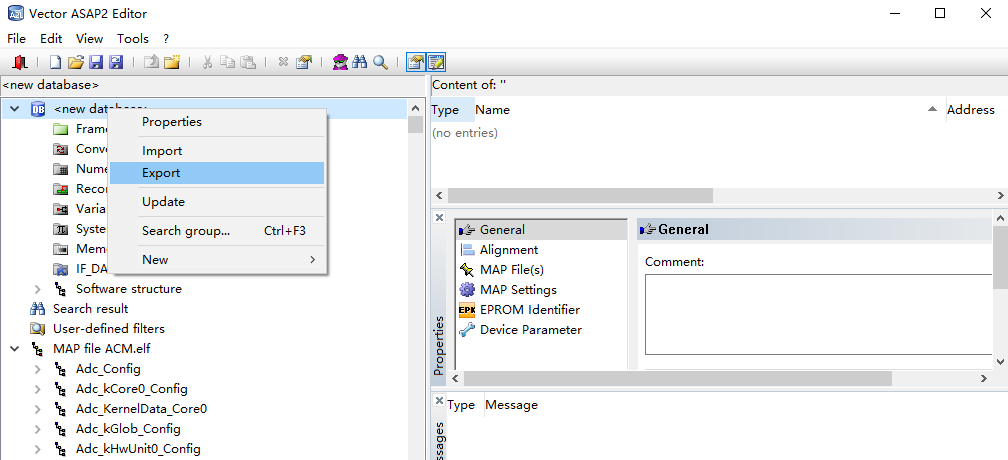Create a new group with the sparkle folder icon
Viewport: 1008px width, 460px height.
tap(172, 62)
